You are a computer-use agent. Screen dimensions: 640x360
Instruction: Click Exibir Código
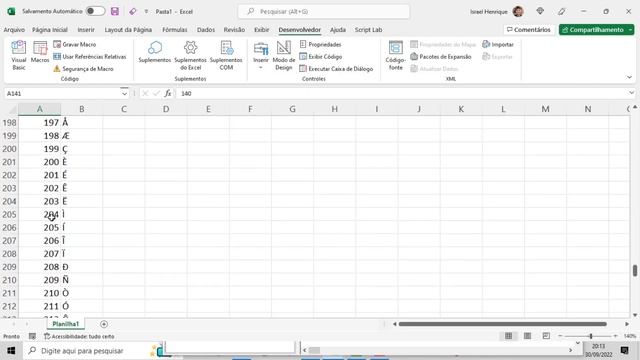click(321, 56)
